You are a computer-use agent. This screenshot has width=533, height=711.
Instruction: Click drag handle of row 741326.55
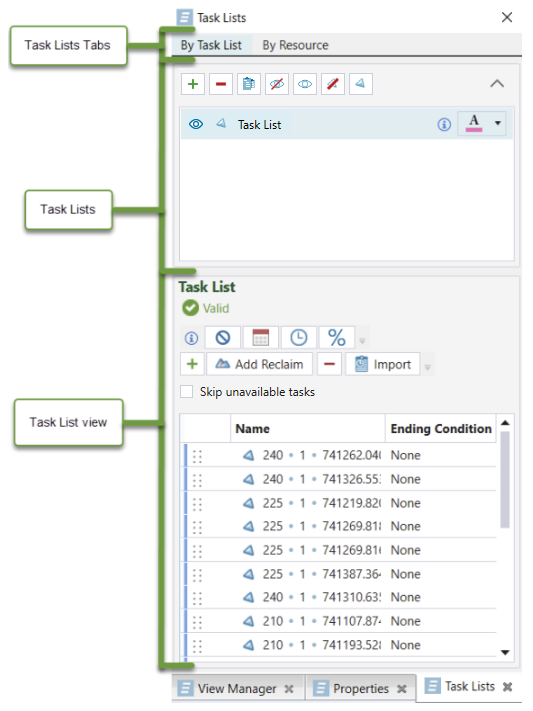coord(197,480)
